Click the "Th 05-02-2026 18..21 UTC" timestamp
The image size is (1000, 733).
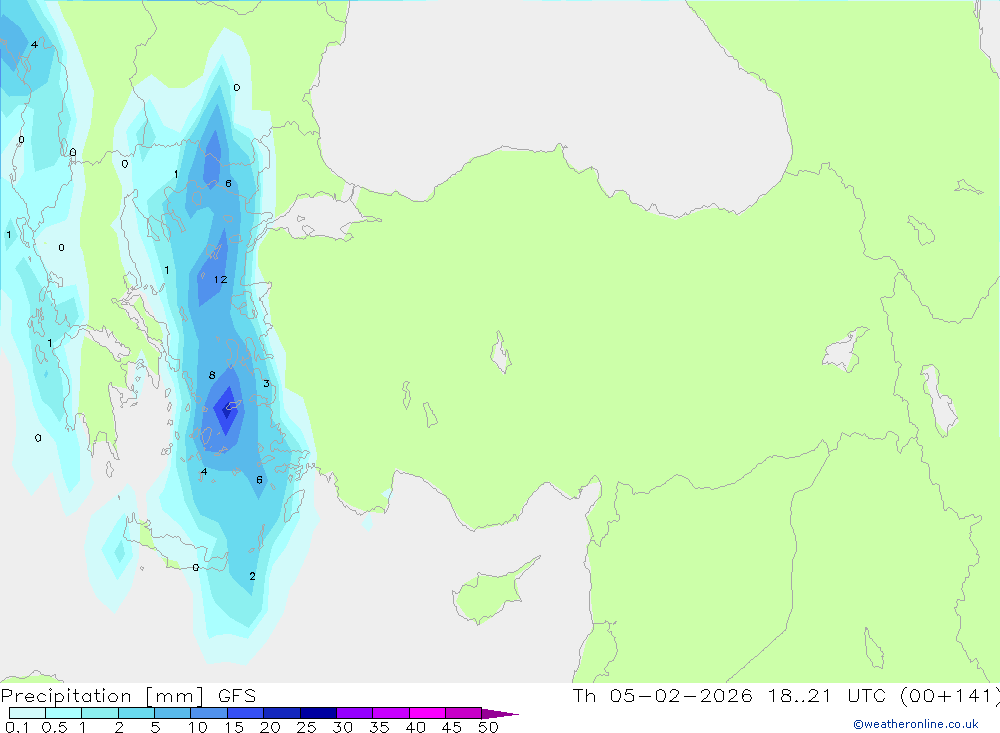729,695
